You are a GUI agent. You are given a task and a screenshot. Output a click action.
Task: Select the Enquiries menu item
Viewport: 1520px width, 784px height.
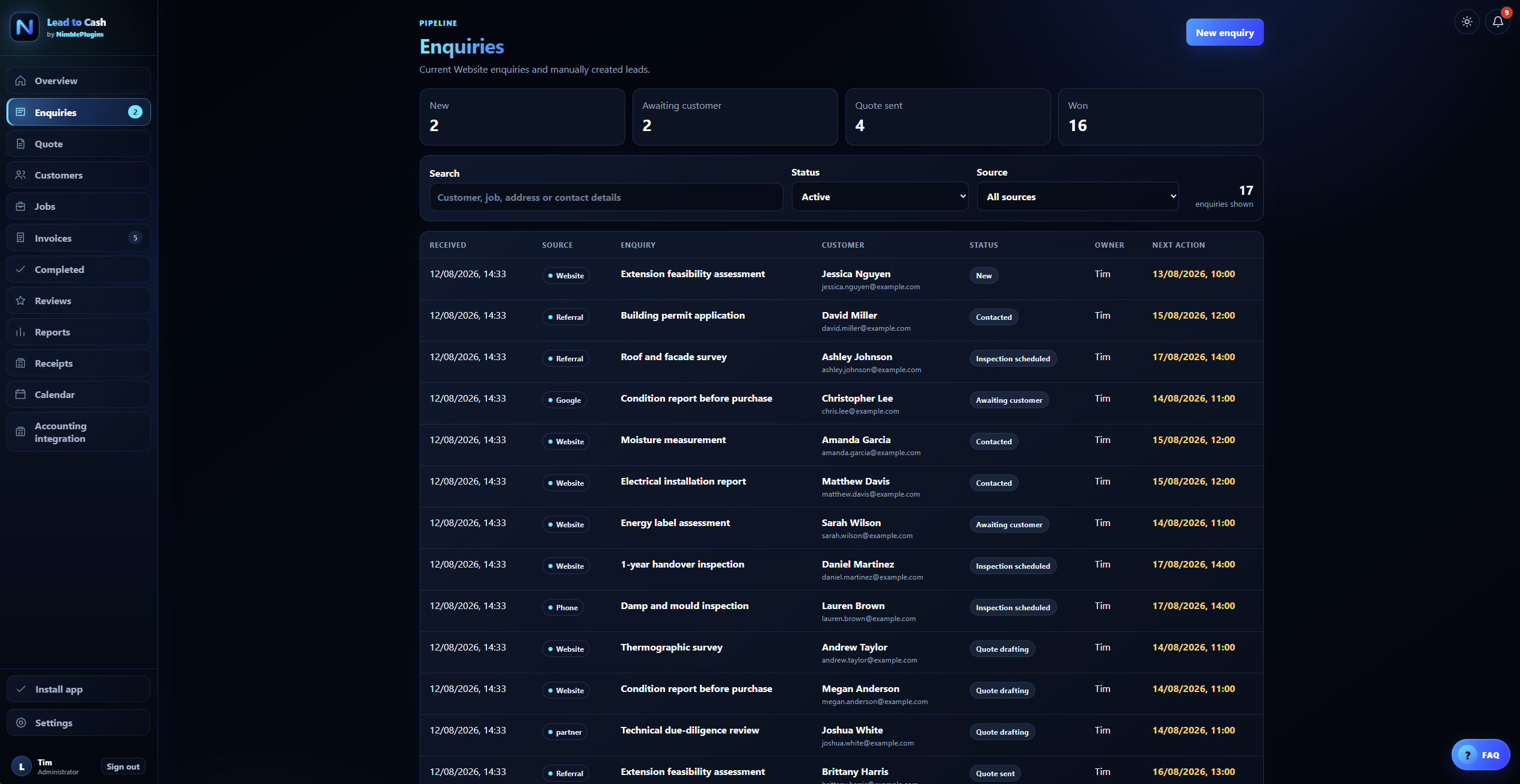coord(79,112)
